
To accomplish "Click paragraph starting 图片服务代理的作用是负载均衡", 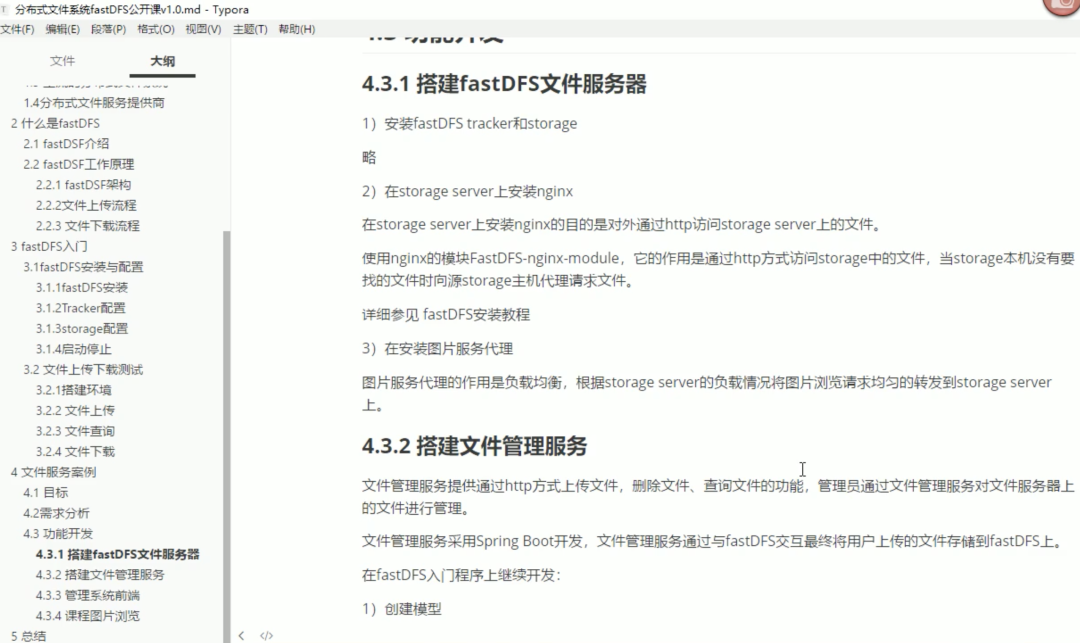I will point(707,394).
